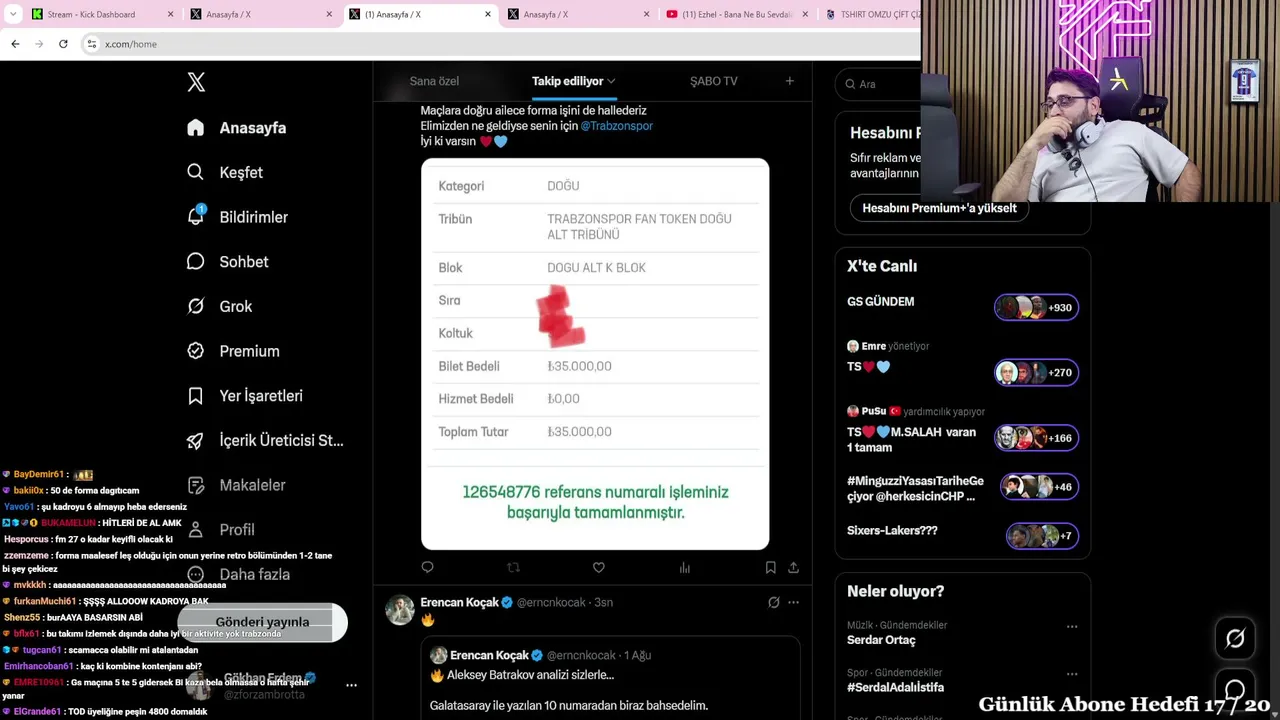Open @Trabzonspor mention link
The height and width of the screenshot is (720, 1280).
[x=617, y=126]
